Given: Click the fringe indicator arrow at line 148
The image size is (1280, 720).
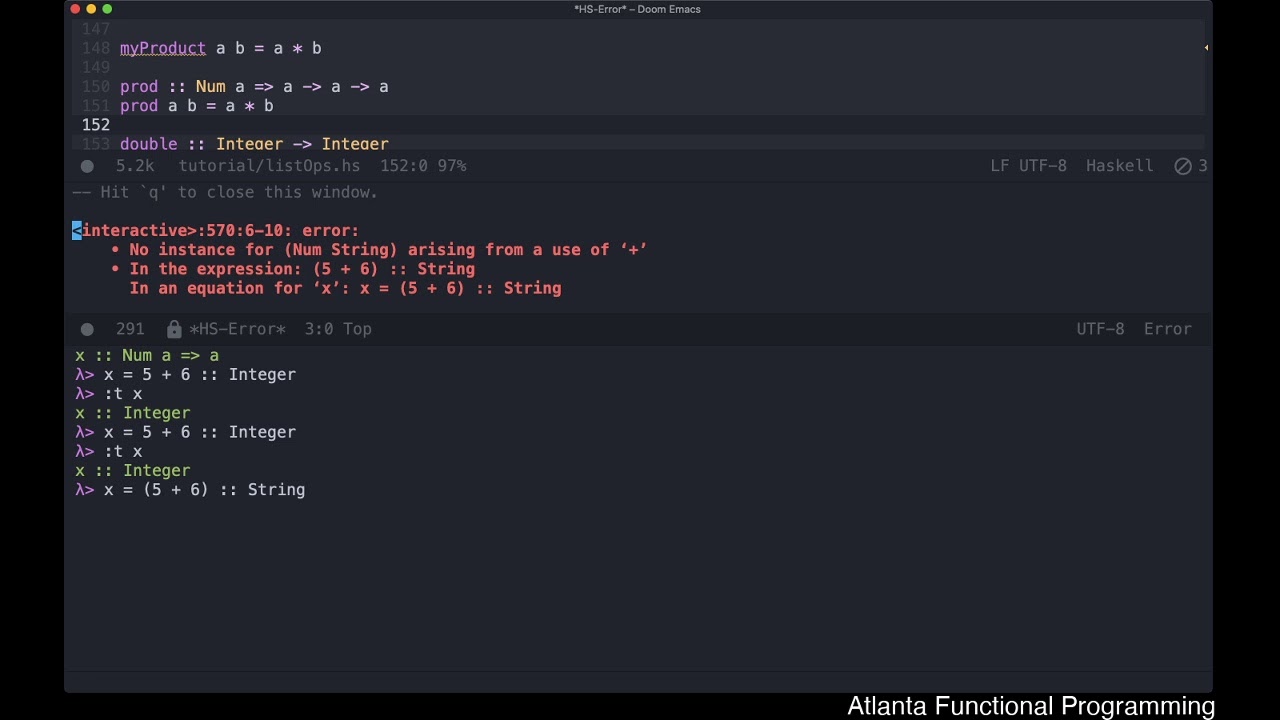Looking at the screenshot, I should tap(1206, 47).
